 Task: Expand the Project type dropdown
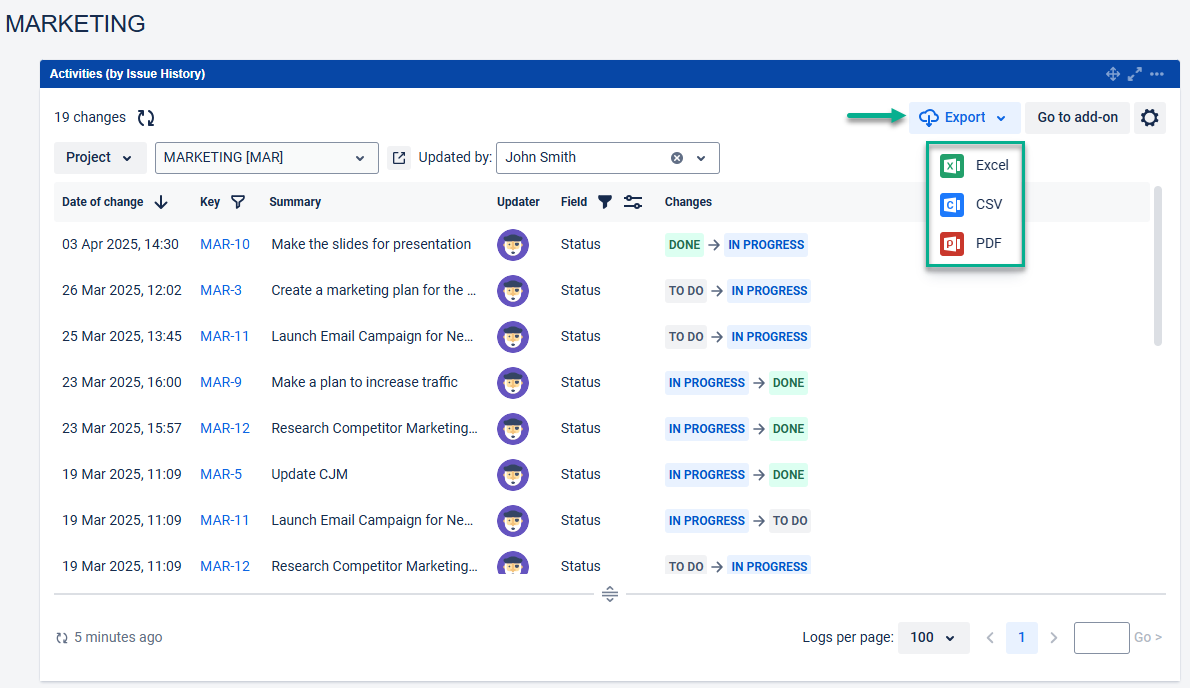(x=100, y=158)
